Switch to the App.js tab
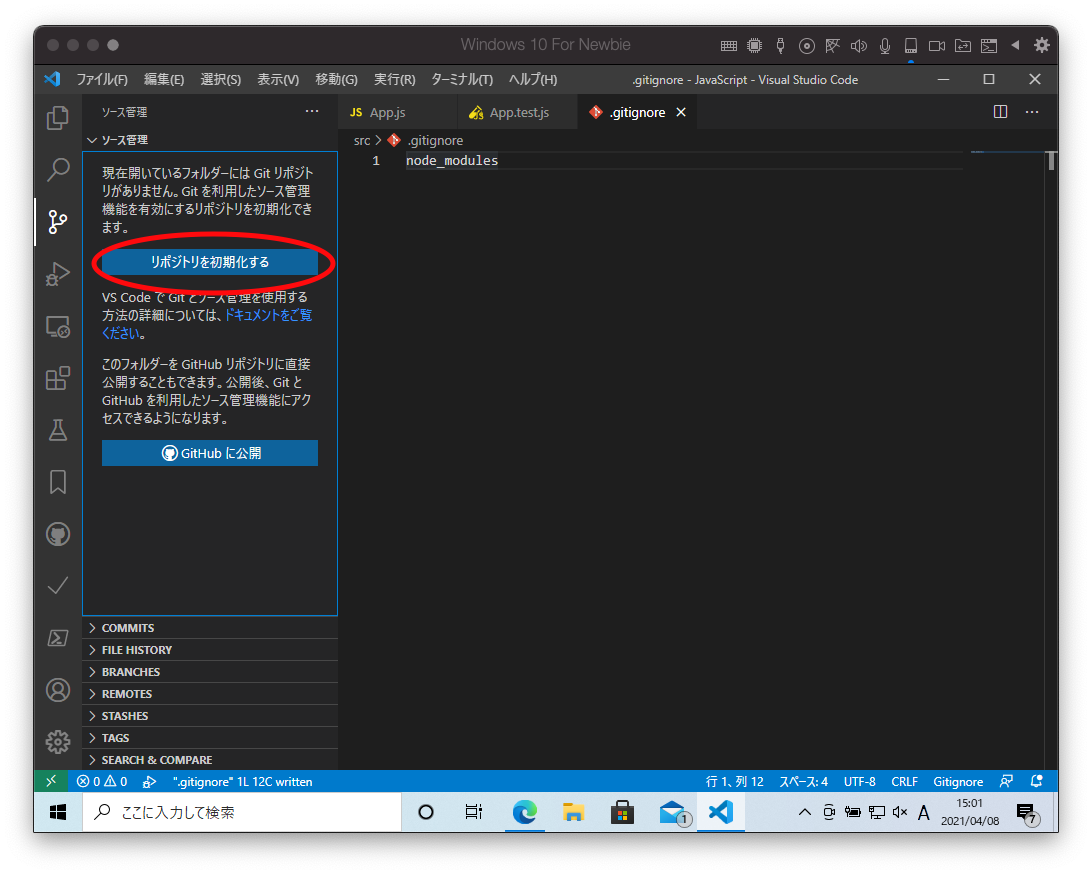The image size is (1092, 874). click(x=398, y=112)
